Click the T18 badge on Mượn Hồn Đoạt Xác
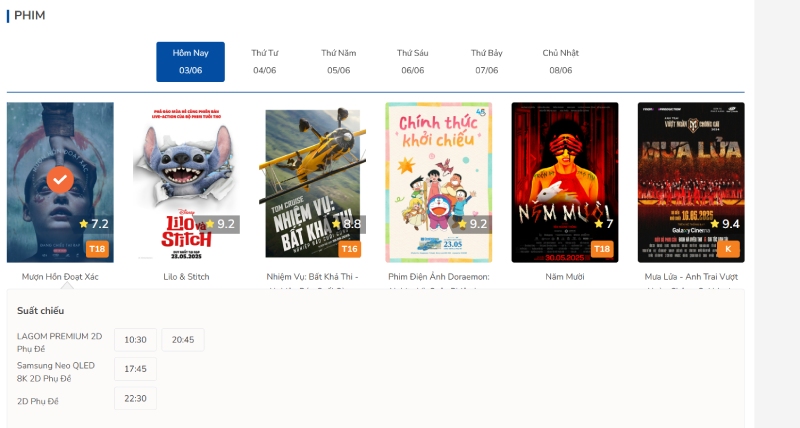Screen dimensions: 800x428 [97, 249]
